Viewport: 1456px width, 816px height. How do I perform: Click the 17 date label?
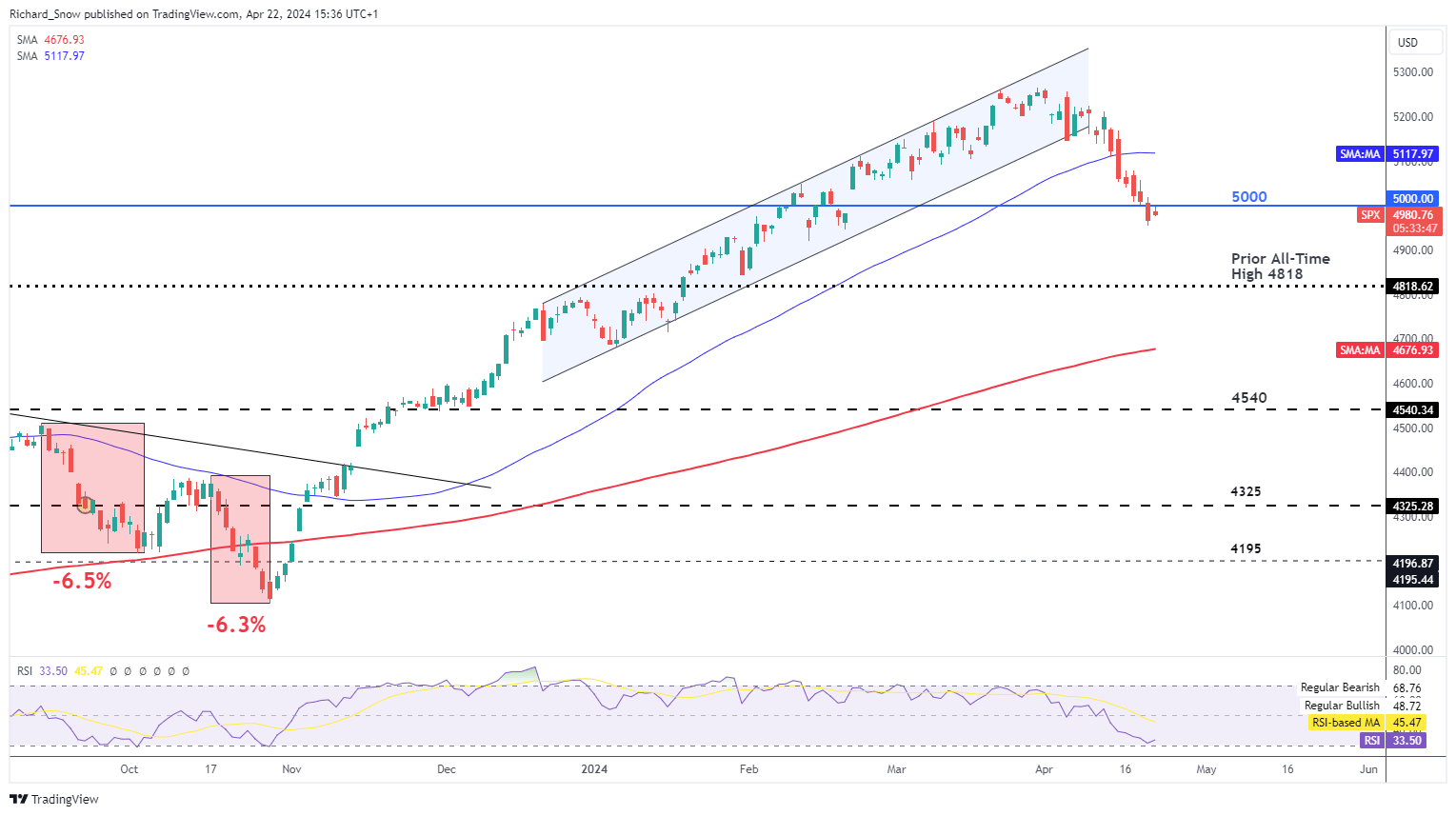[x=211, y=769]
